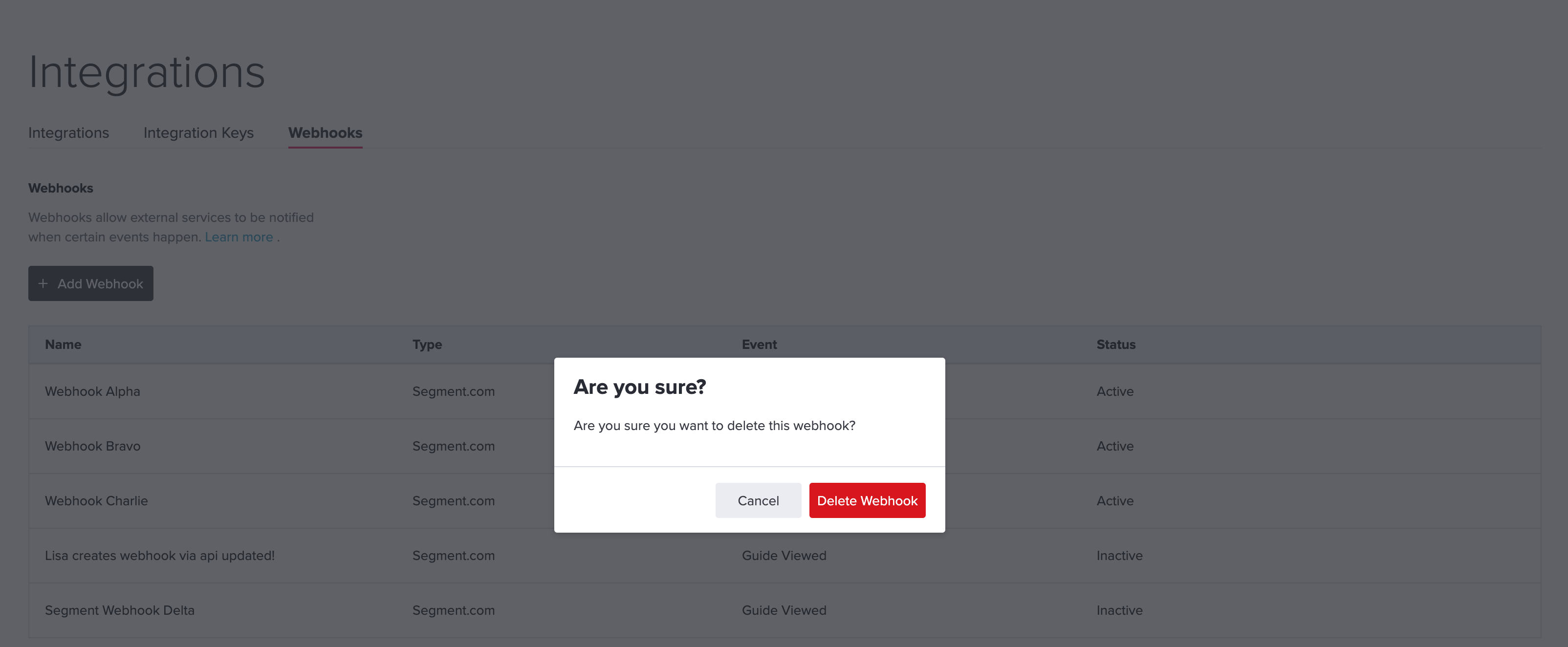Click the Event column header

[x=759, y=345]
